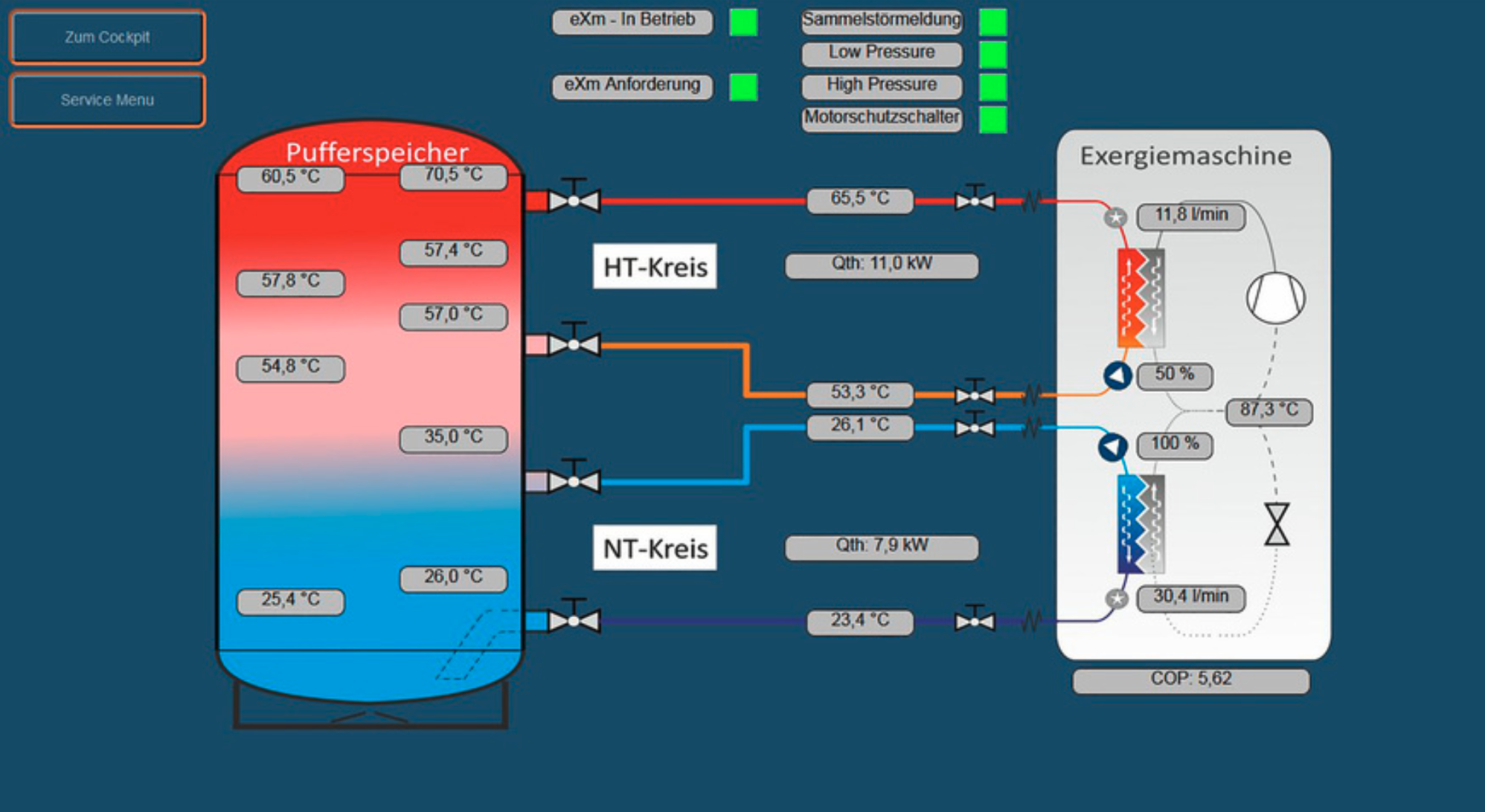The width and height of the screenshot is (1485, 812).
Task: Select the HT-Kreis label
Action: [x=655, y=266]
